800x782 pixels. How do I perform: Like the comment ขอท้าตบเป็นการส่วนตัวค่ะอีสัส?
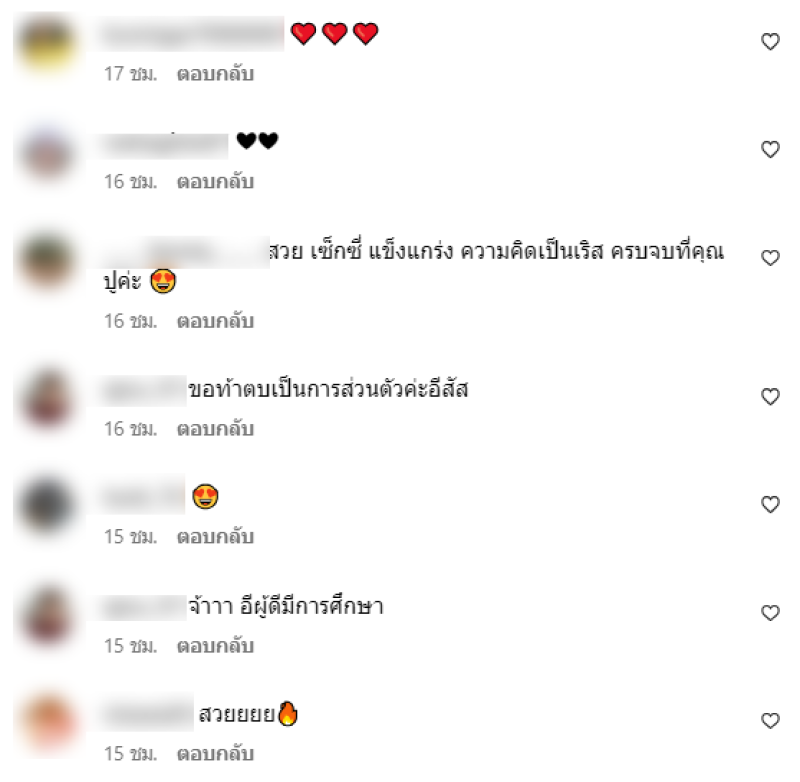pos(770,396)
